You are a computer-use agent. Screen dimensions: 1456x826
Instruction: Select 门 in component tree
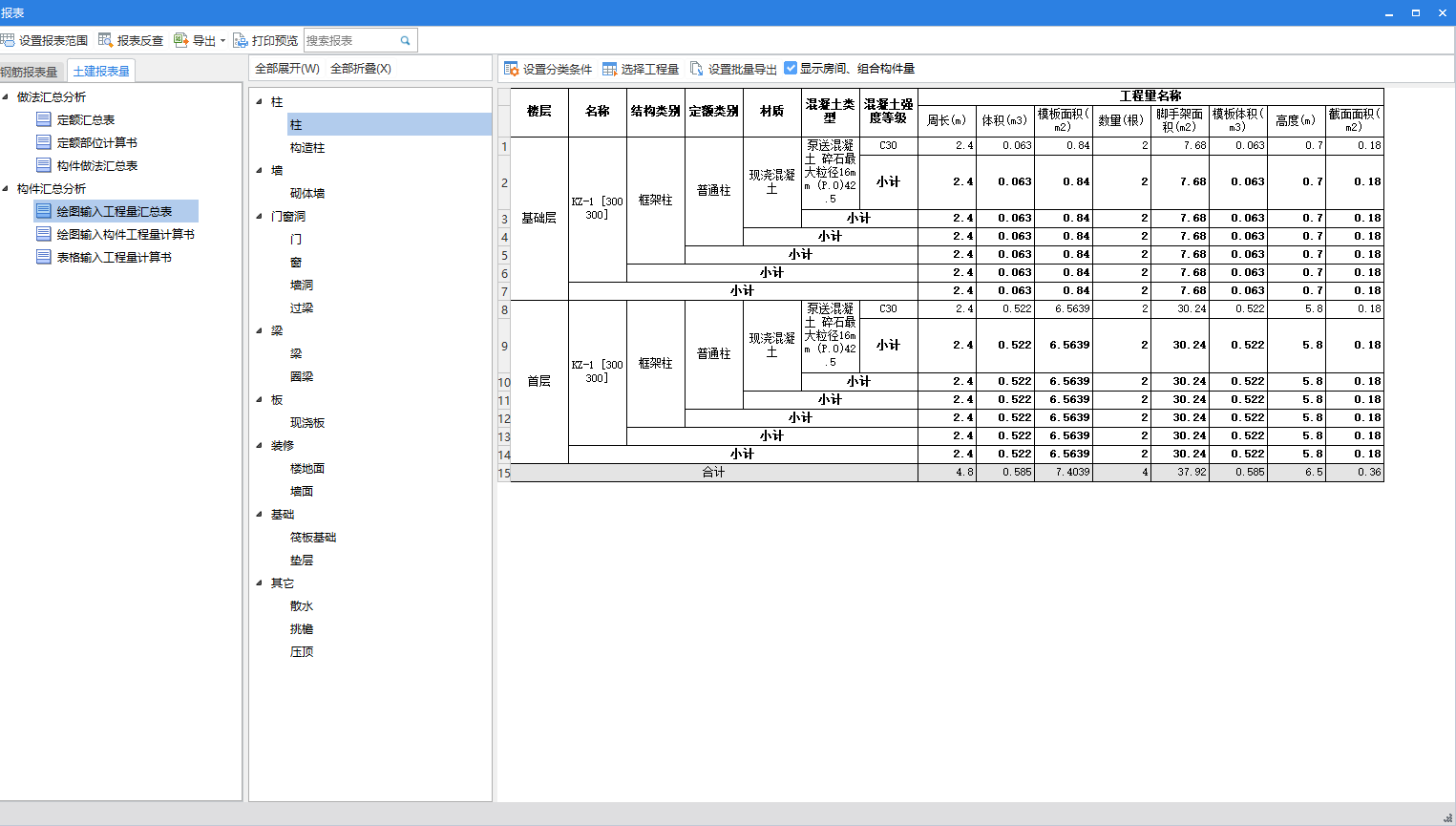coord(296,240)
